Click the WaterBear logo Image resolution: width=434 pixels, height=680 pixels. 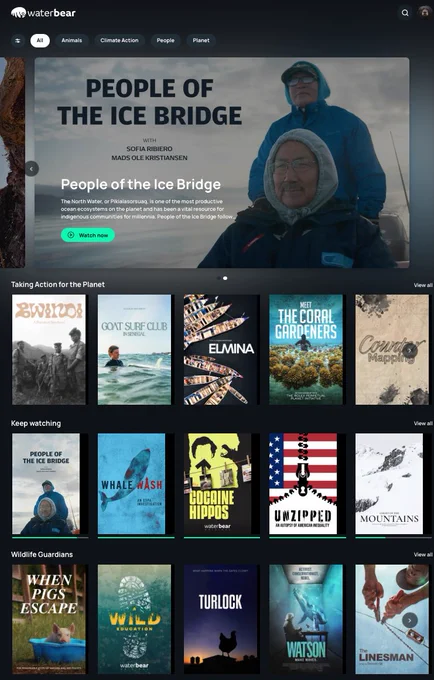tap(43, 13)
